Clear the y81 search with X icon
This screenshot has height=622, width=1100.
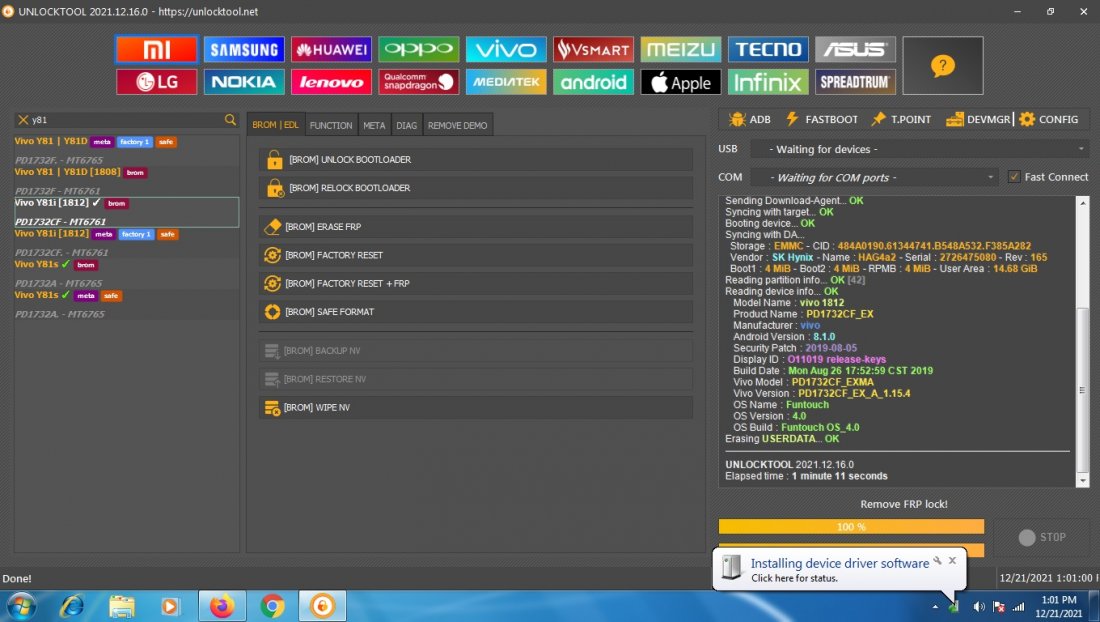pos(23,120)
